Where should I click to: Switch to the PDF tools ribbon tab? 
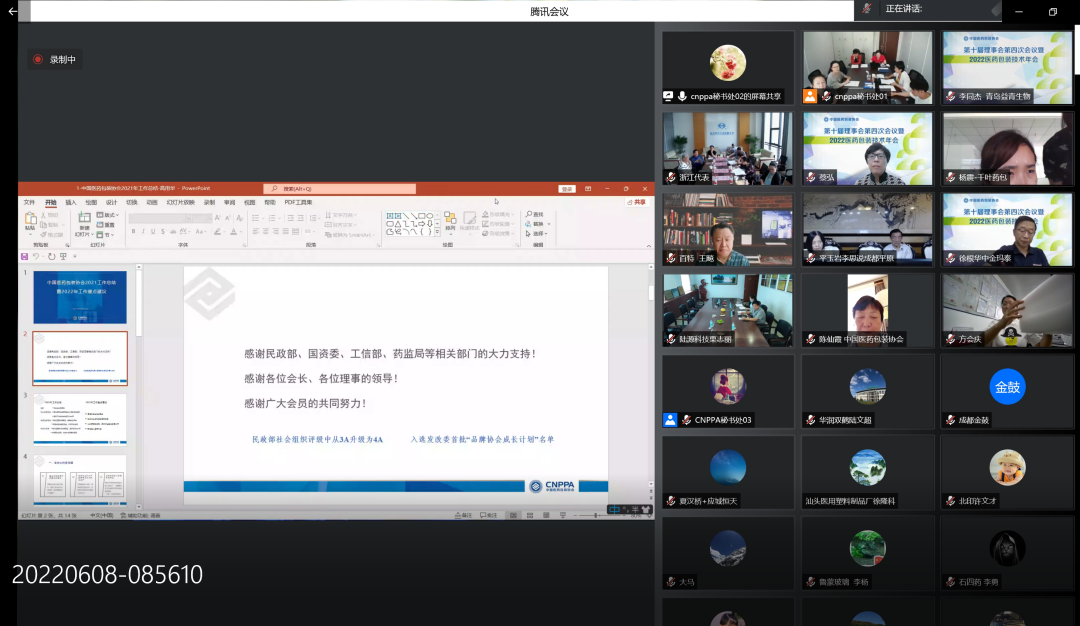(x=298, y=202)
